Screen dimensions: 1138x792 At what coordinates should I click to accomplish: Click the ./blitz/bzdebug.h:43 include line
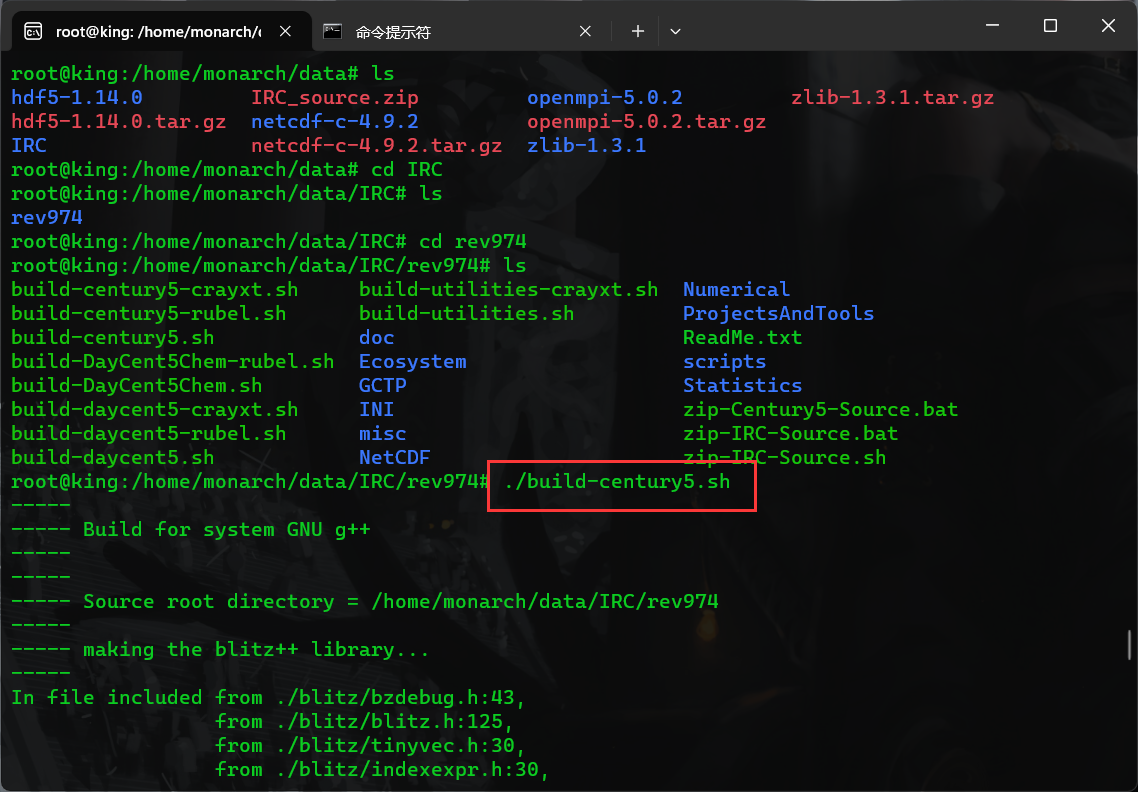401,697
